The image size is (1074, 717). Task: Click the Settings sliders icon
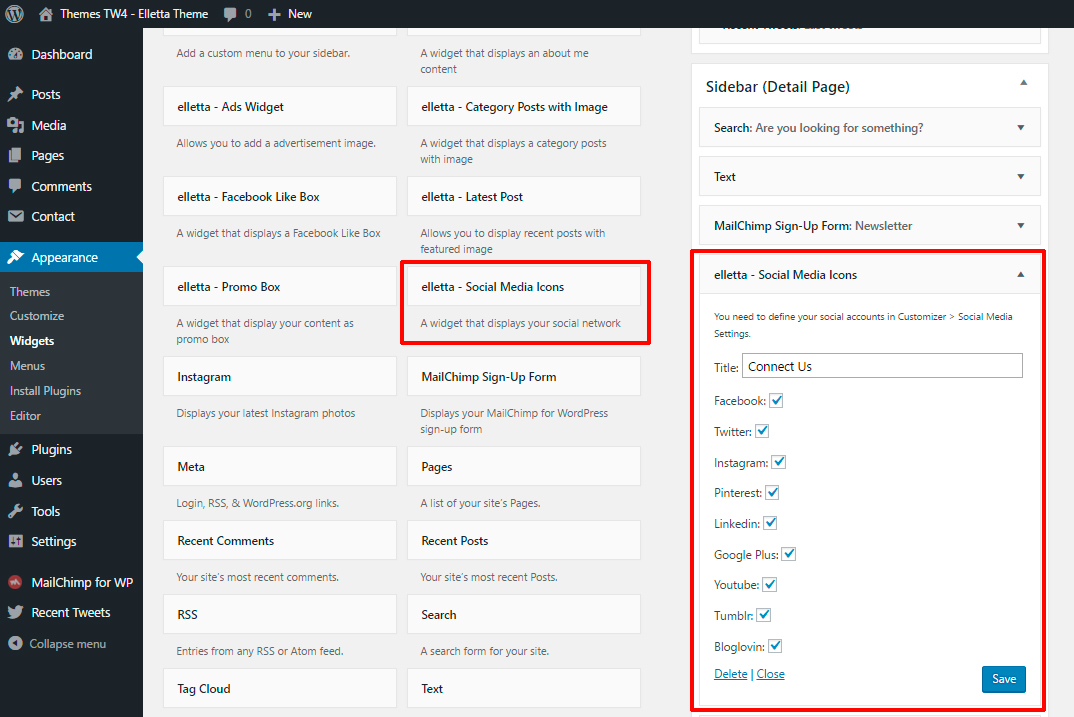coord(16,541)
